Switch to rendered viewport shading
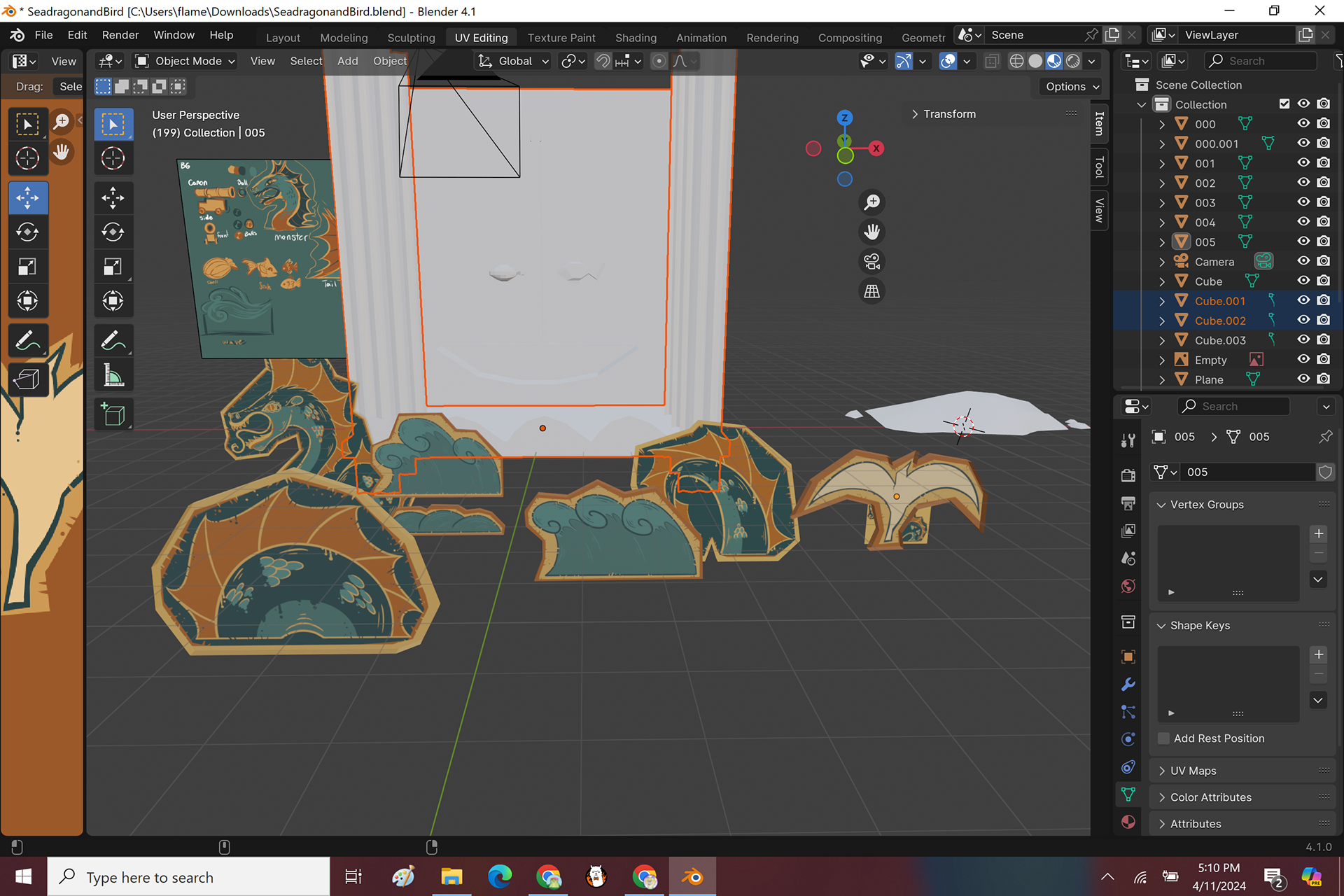The image size is (1344, 896). coord(1073,61)
